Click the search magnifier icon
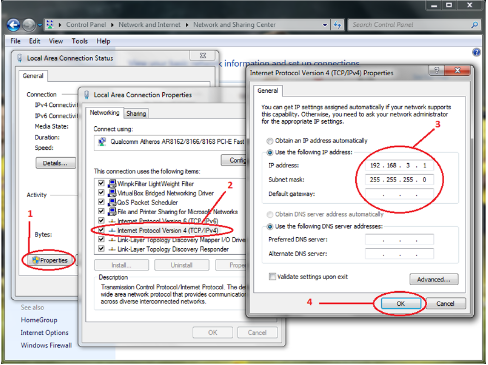The height and width of the screenshot is (365, 488). point(474,25)
